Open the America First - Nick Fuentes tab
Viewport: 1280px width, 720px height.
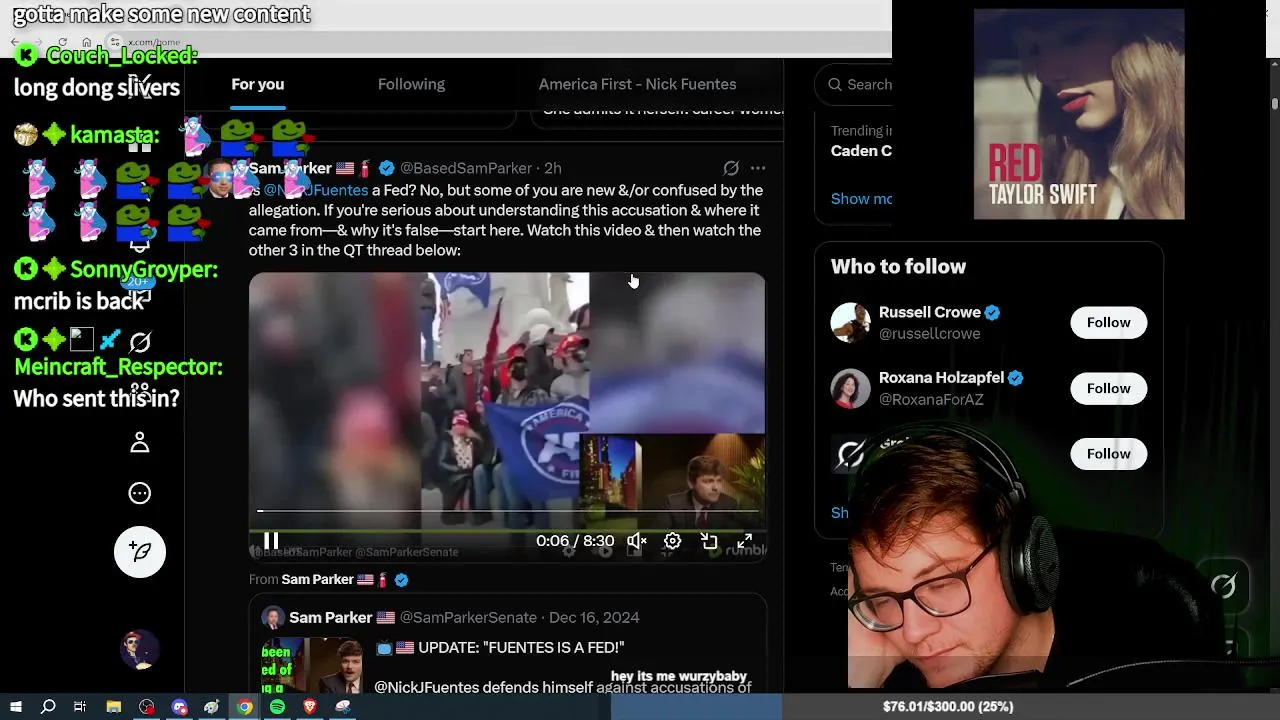(x=637, y=84)
